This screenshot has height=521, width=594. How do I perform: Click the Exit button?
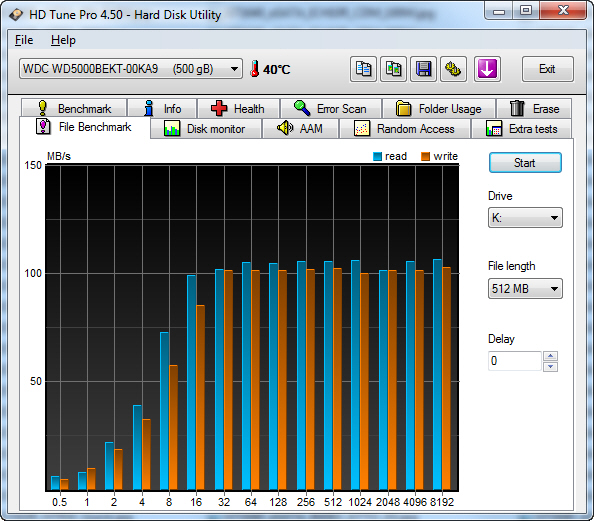click(547, 69)
